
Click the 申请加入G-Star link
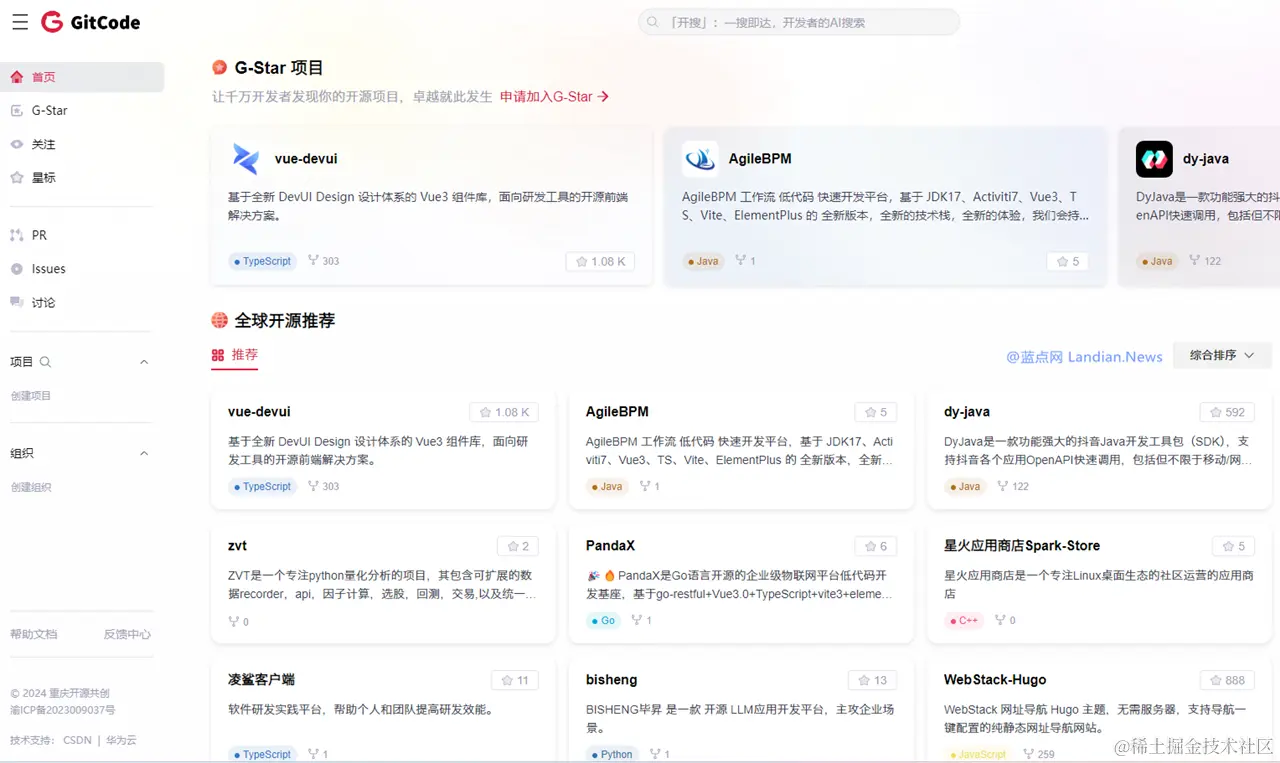tap(548, 97)
